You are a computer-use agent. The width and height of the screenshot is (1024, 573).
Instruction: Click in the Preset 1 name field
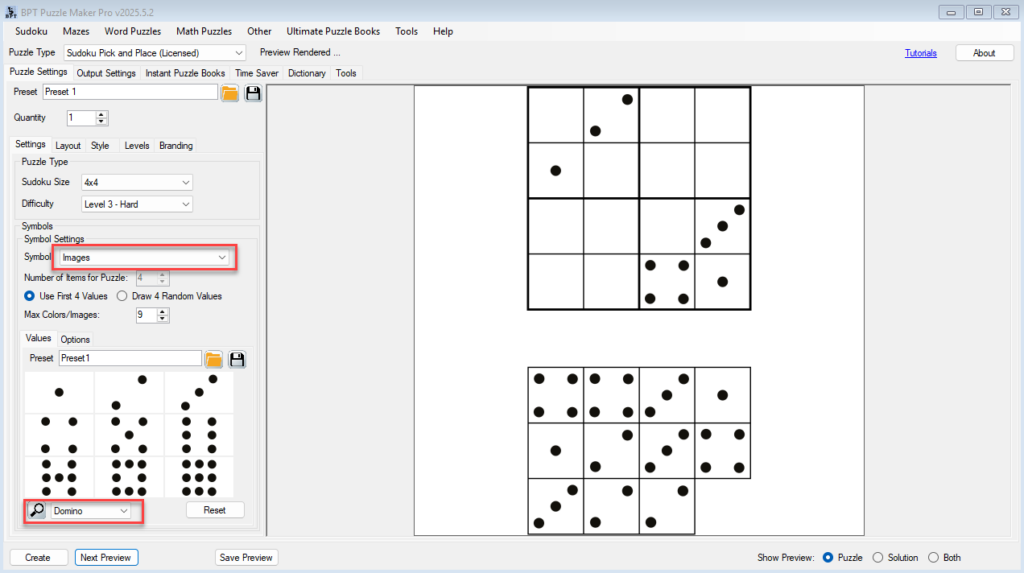[x=129, y=92]
